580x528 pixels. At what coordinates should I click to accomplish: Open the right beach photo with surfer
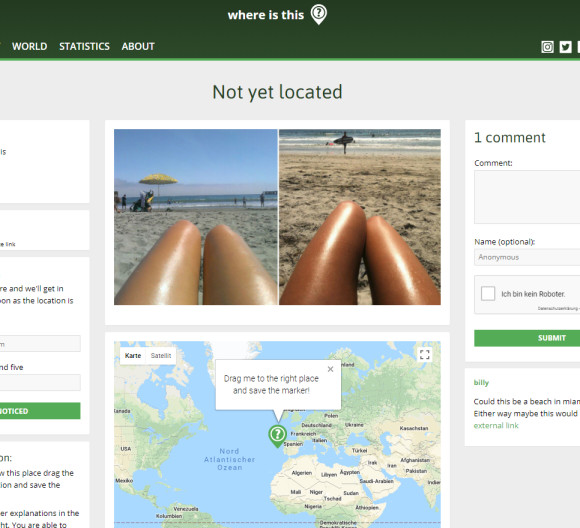[360, 217]
